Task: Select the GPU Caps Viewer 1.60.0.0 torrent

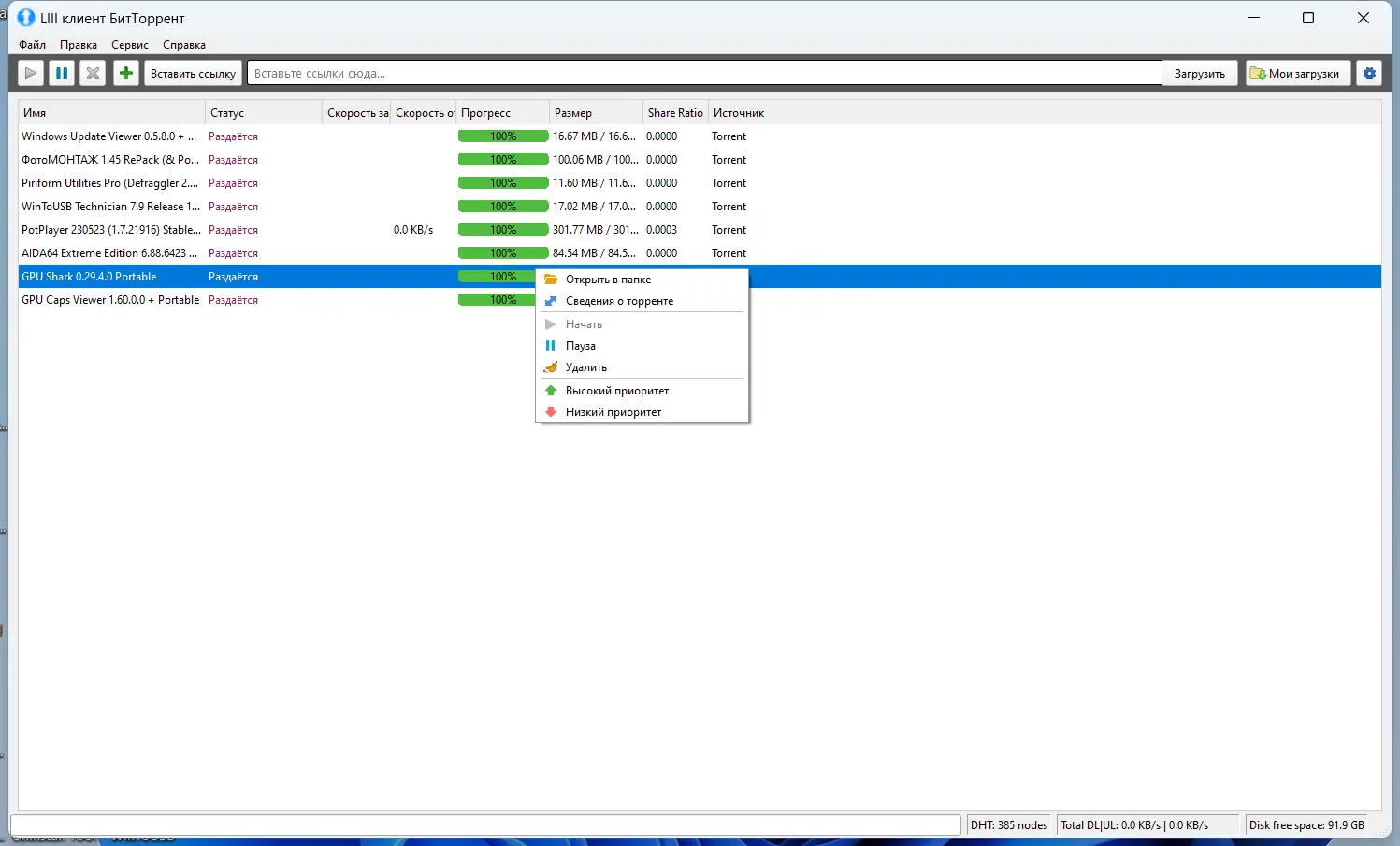Action: 110,300
